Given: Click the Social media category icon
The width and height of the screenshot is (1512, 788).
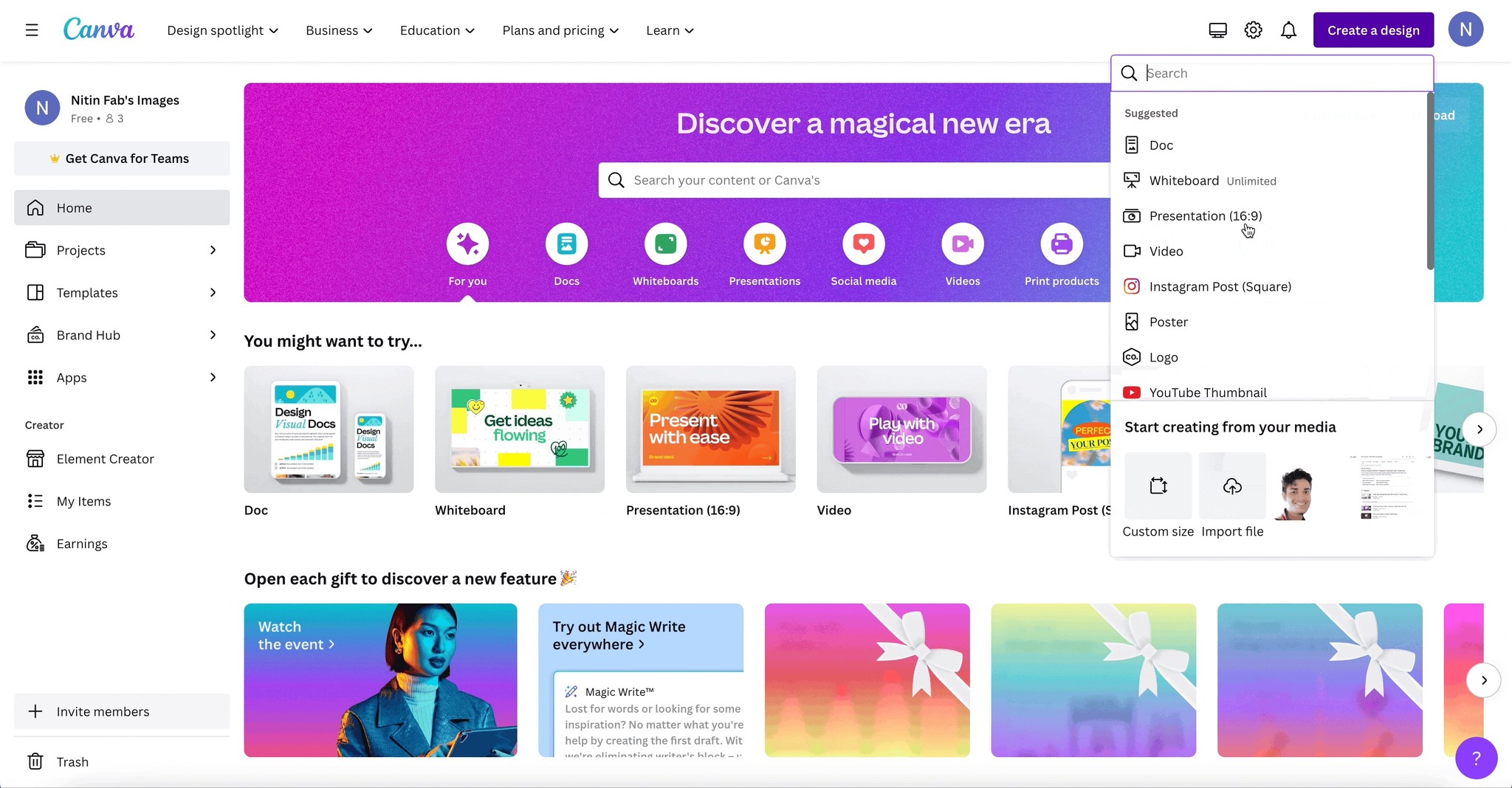Looking at the screenshot, I should [x=863, y=243].
